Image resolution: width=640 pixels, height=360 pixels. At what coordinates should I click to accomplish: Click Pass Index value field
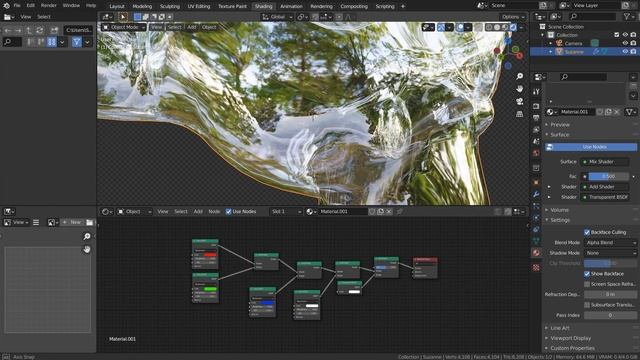pyautogui.click(x=610, y=315)
